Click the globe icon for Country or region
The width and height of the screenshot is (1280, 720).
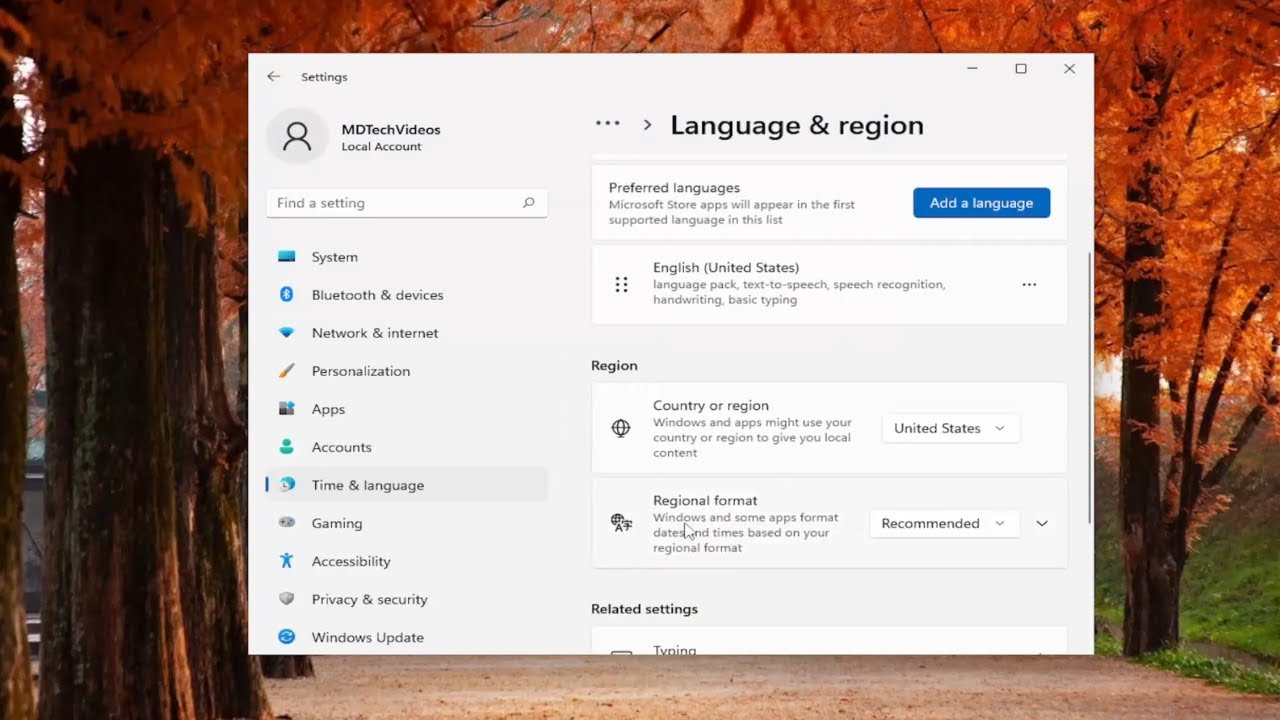[621, 428]
